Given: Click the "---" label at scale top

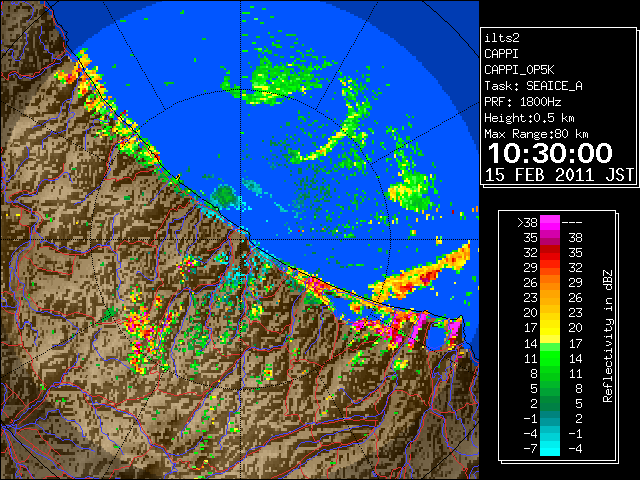Looking at the screenshot, I should click(x=572, y=223).
